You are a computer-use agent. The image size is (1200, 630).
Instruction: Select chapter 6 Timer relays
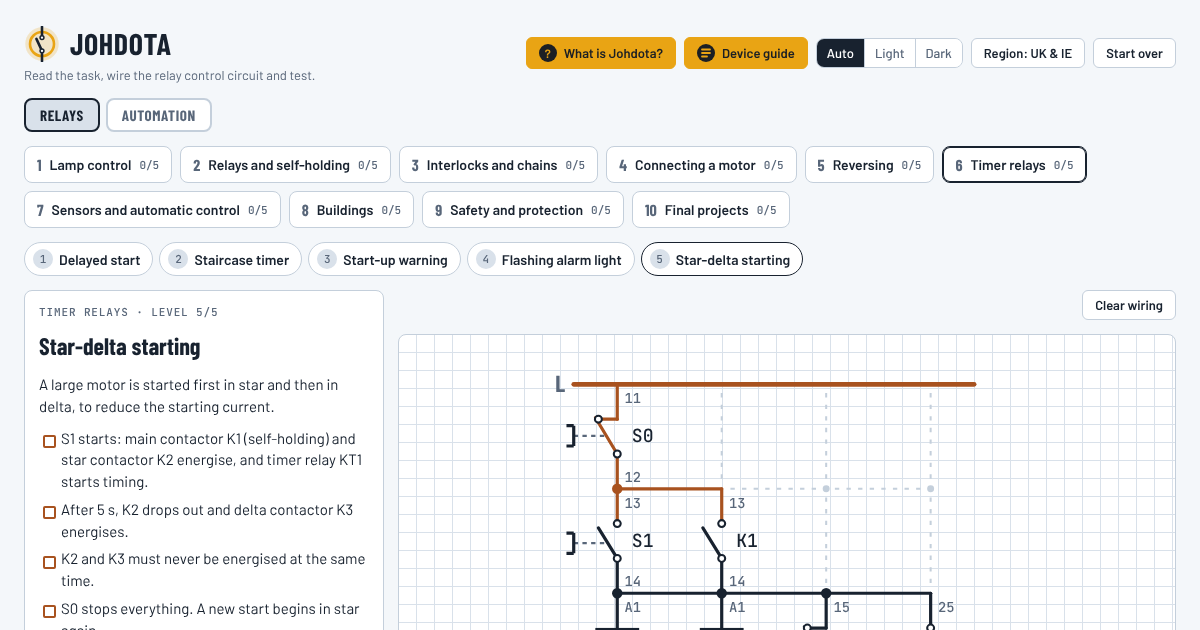click(x=1014, y=165)
